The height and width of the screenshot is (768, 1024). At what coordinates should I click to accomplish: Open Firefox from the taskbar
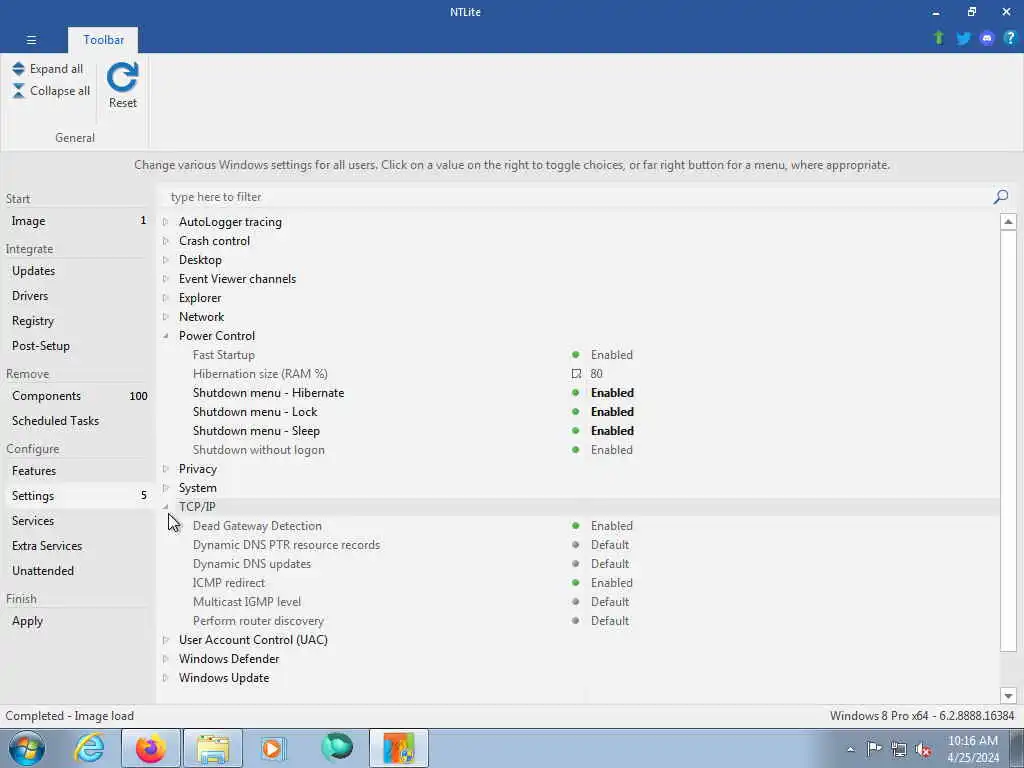pos(151,748)
